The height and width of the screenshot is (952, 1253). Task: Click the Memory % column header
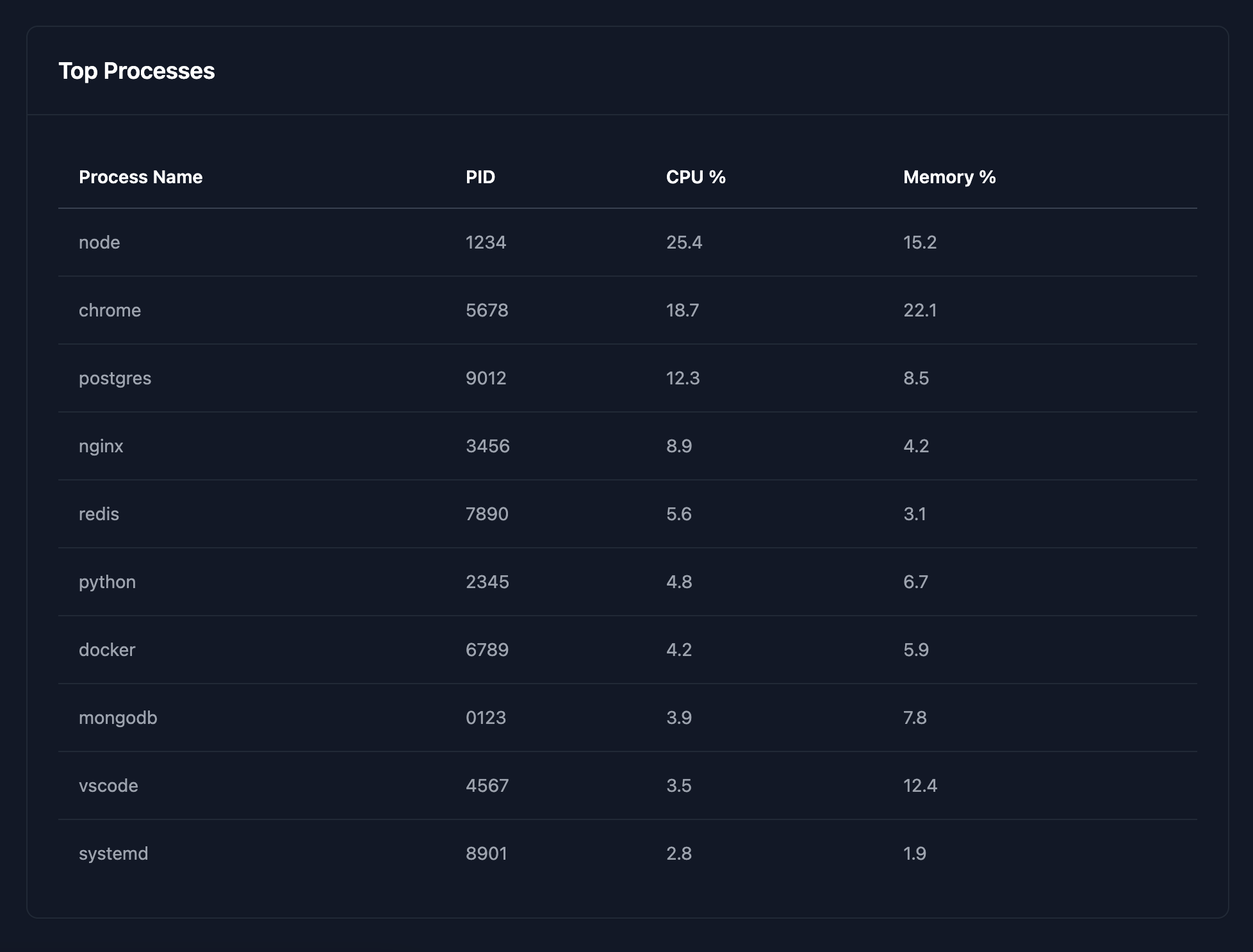pyautogui.click(x=949, y=177)
